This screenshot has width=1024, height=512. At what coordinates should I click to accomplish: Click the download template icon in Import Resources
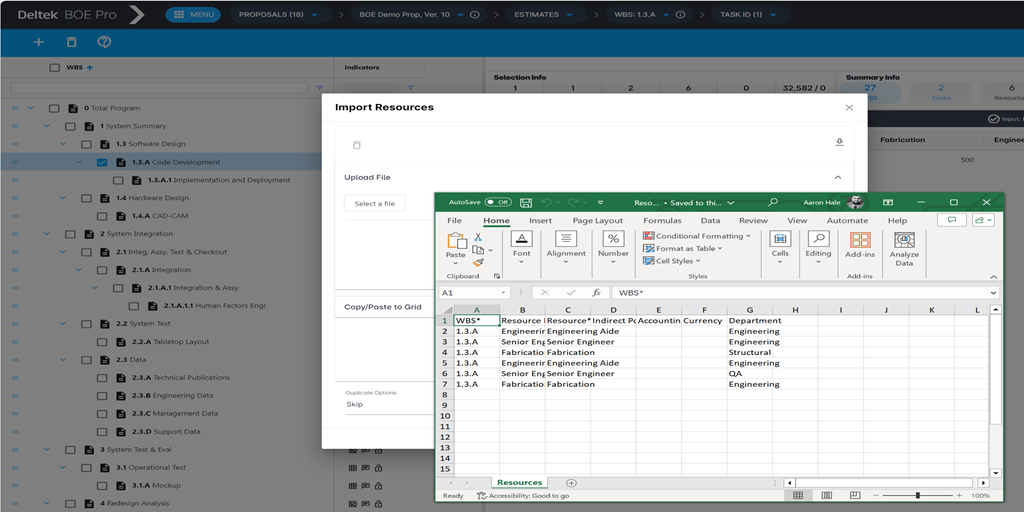839,142
